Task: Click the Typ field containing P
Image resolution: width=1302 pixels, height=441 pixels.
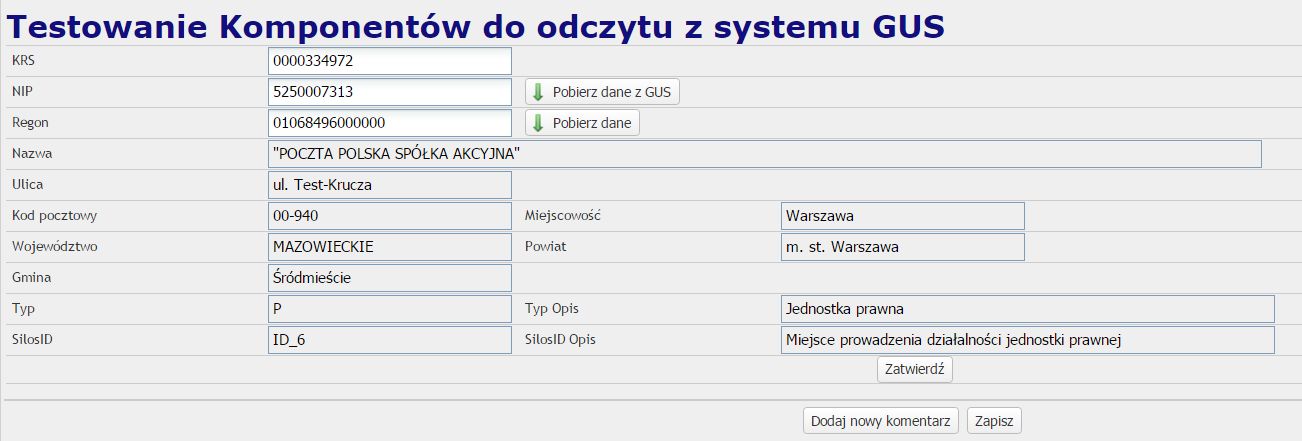Action: 390,308
